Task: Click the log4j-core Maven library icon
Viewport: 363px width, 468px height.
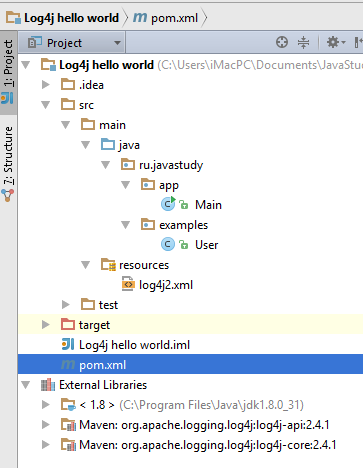Action: (x=69, y=445)
